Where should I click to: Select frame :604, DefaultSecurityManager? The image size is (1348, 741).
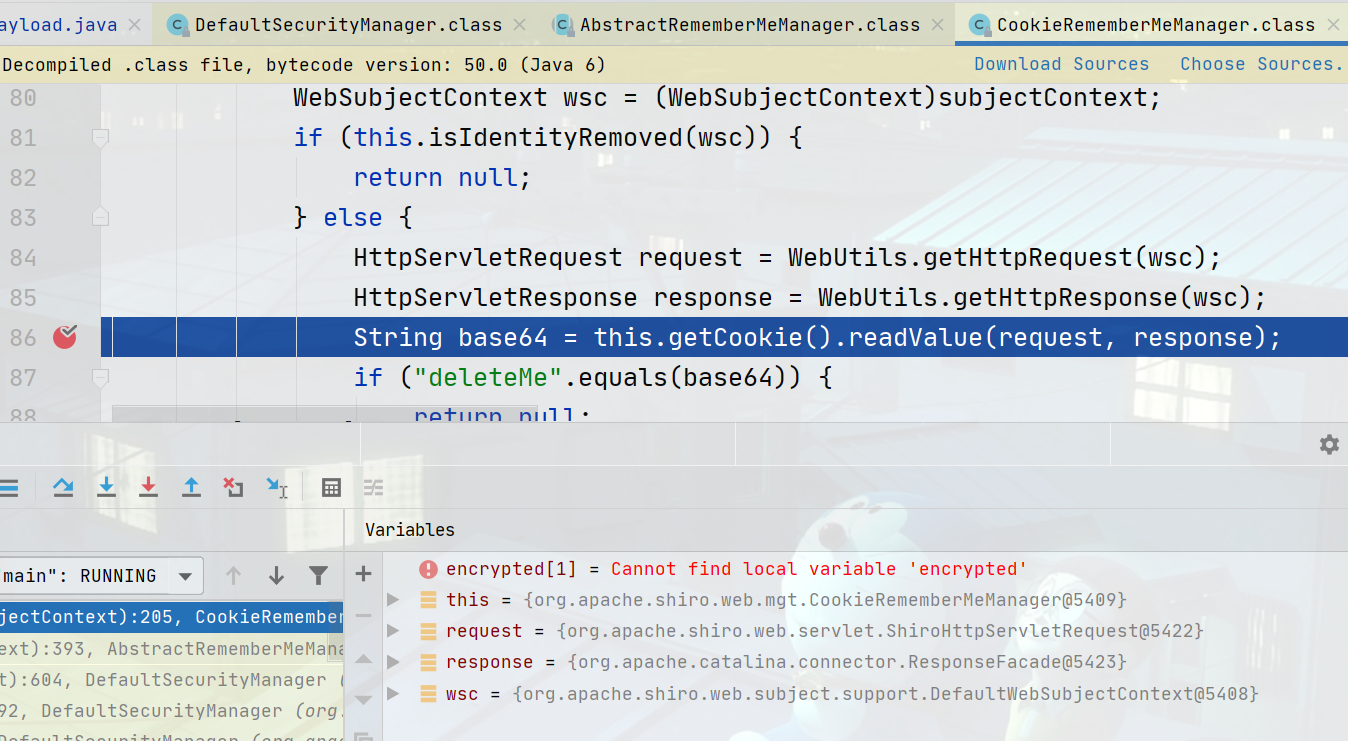[171, 679]
